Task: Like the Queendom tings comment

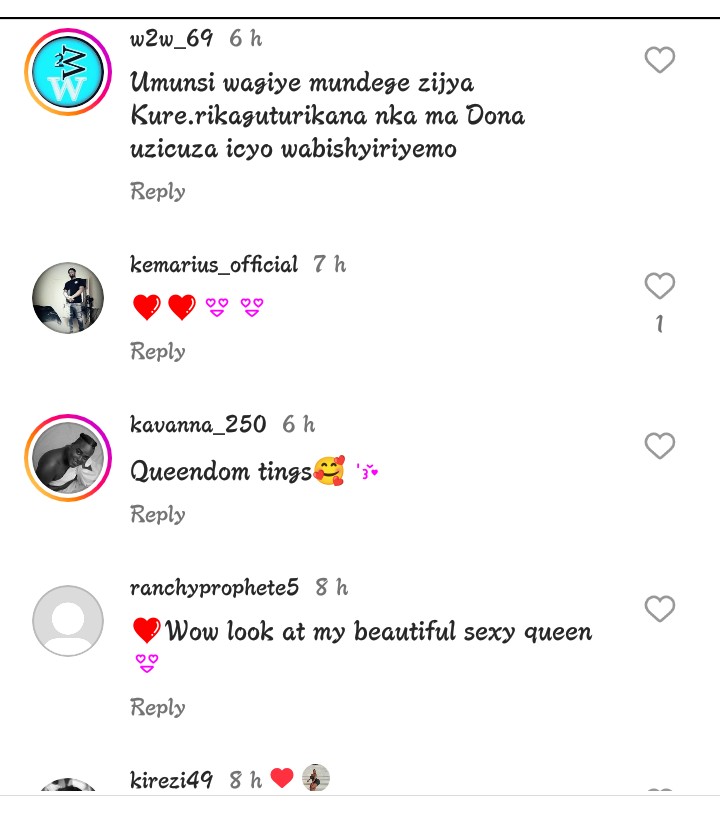Action: (660, 446)
